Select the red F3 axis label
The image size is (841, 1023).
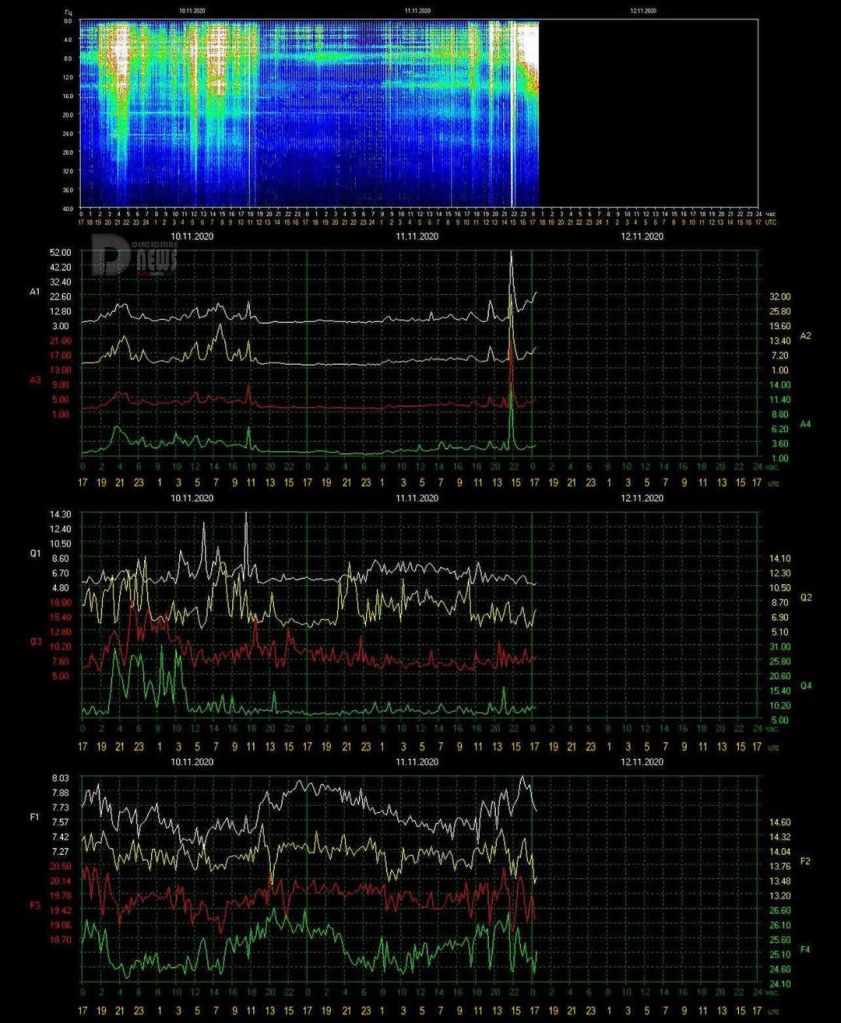click(x=35, y=905)
